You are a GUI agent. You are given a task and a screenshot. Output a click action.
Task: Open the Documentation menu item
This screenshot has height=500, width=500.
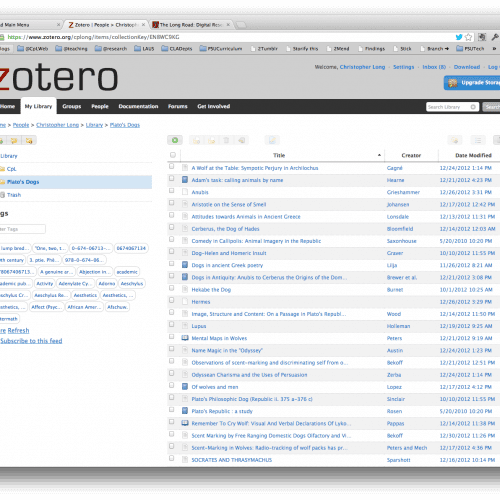tap(138, 106)
